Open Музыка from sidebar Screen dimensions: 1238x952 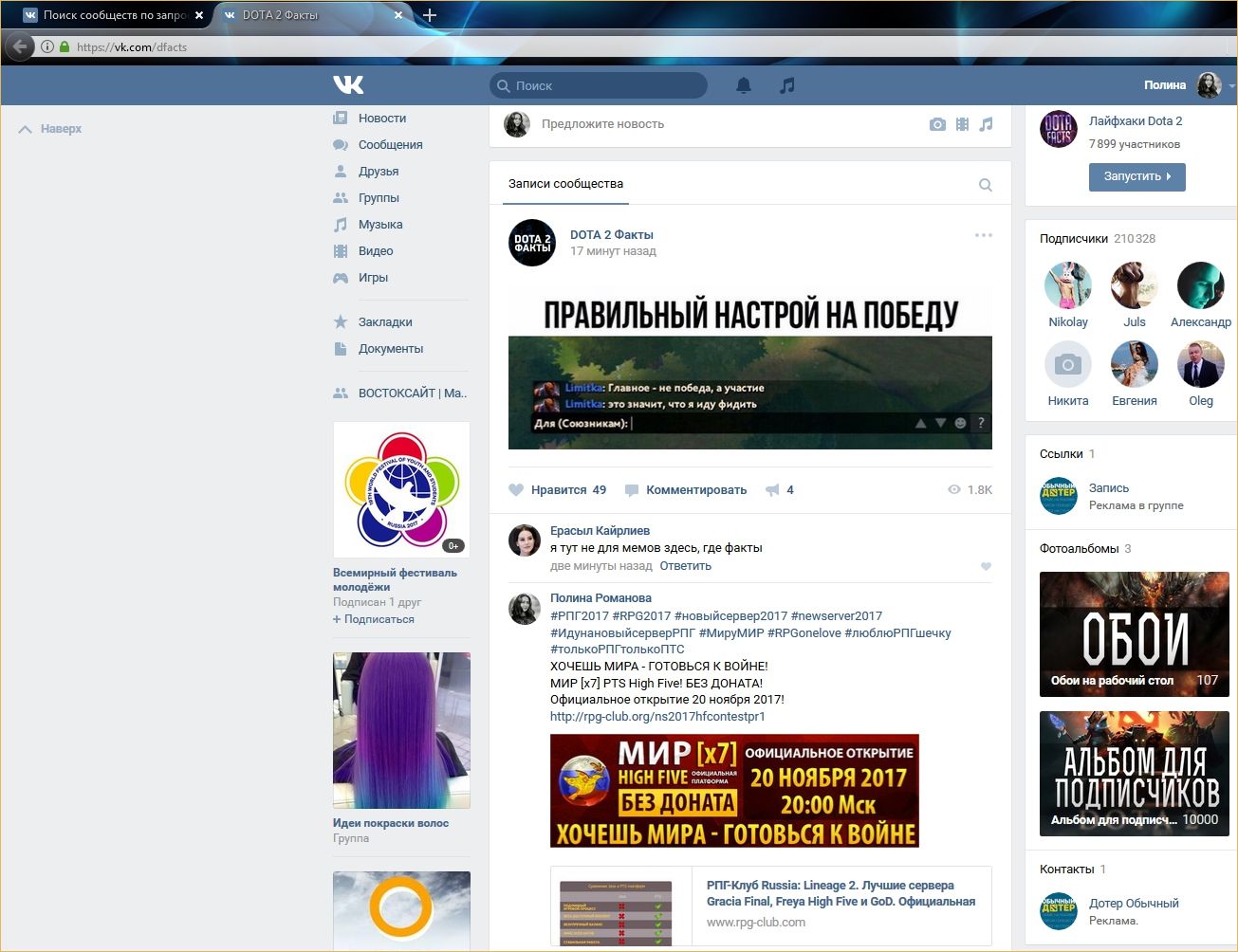pos(380,225)
